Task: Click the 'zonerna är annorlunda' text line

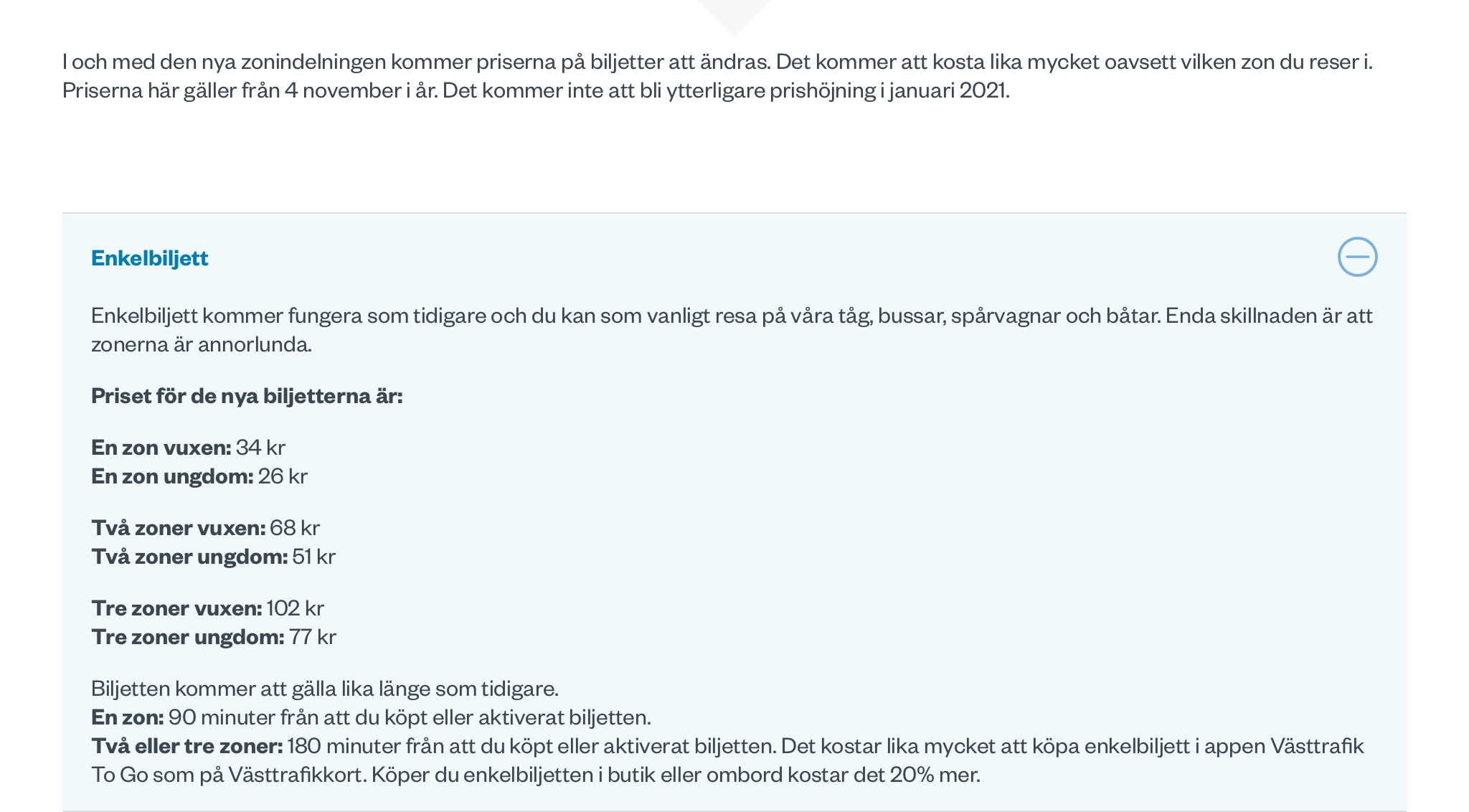Action: point(202,344)
